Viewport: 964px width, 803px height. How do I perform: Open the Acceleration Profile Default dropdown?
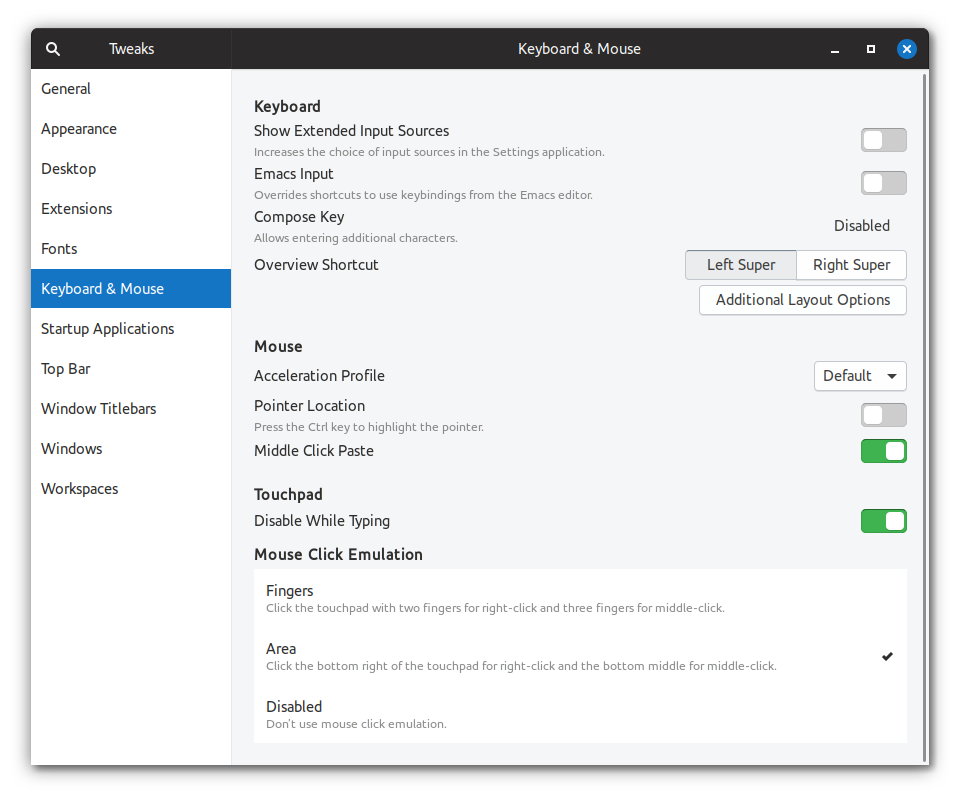click(860, 376)
